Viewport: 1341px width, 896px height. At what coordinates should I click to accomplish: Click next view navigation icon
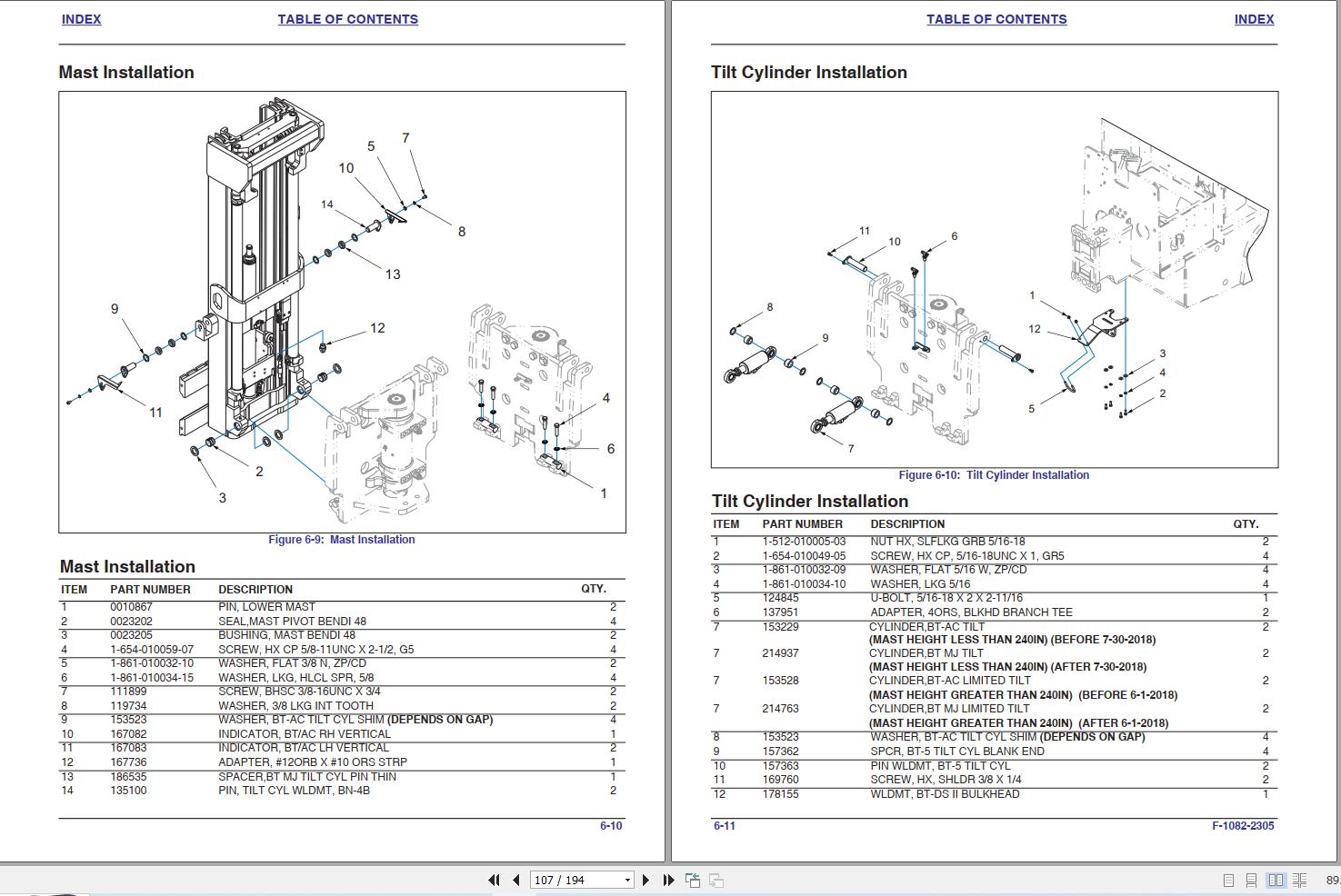[716, 880]
